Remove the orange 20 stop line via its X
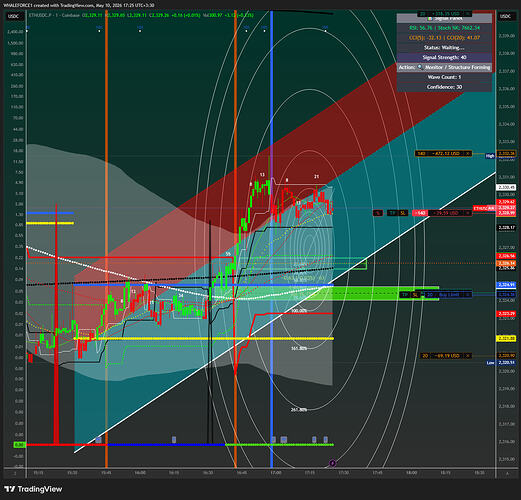The image size is (521, 500). pos(468,356)
